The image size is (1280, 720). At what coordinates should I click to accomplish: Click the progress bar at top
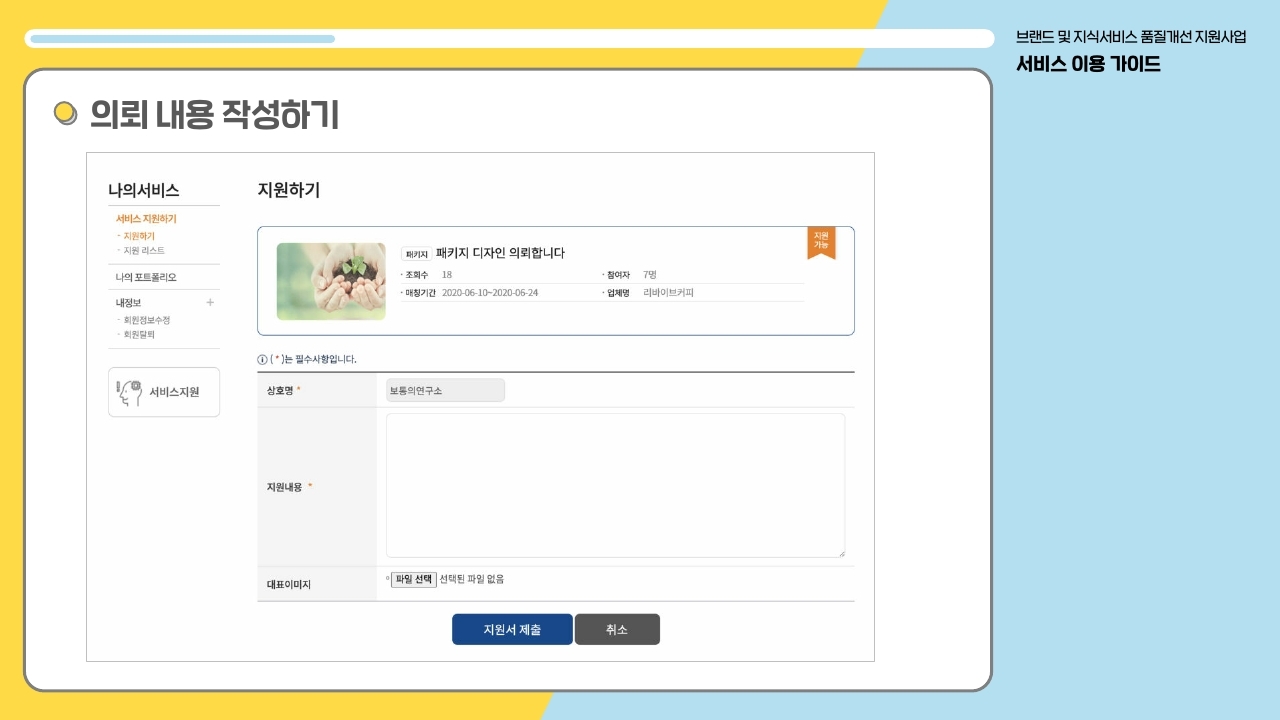pos(510,39)
